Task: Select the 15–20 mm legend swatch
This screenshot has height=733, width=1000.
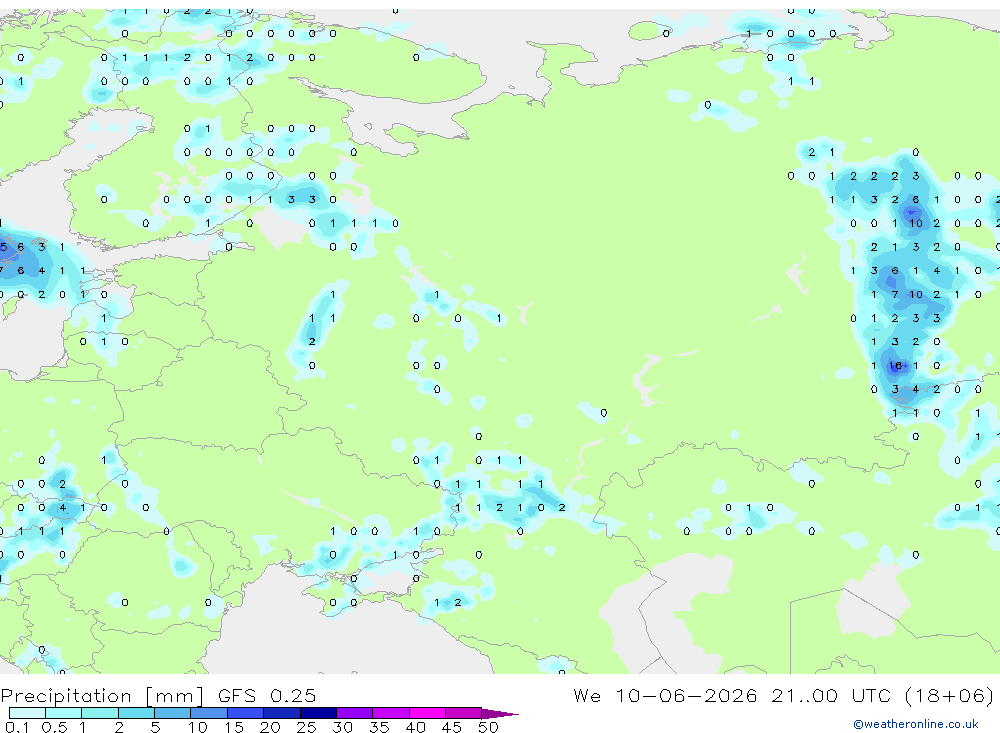Action: pos(246,713)
